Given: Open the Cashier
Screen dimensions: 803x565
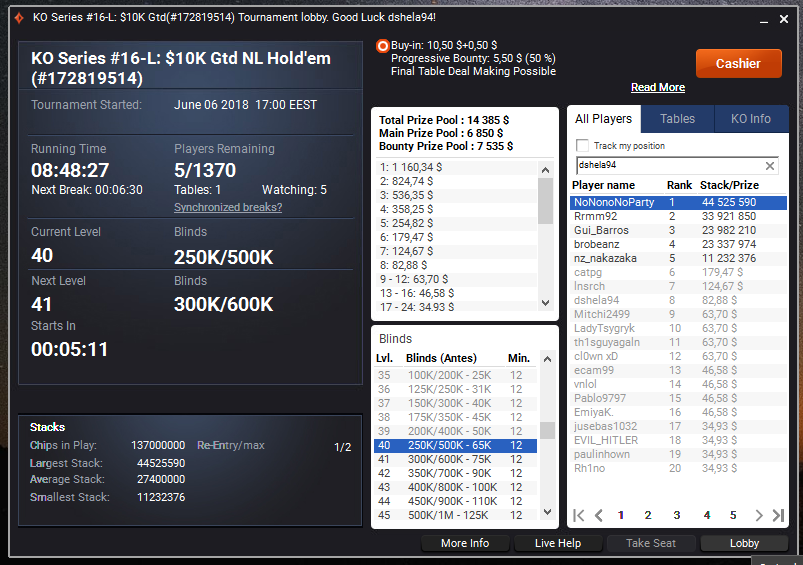Looking at the screenshot, I should click(x=738, y=64).
